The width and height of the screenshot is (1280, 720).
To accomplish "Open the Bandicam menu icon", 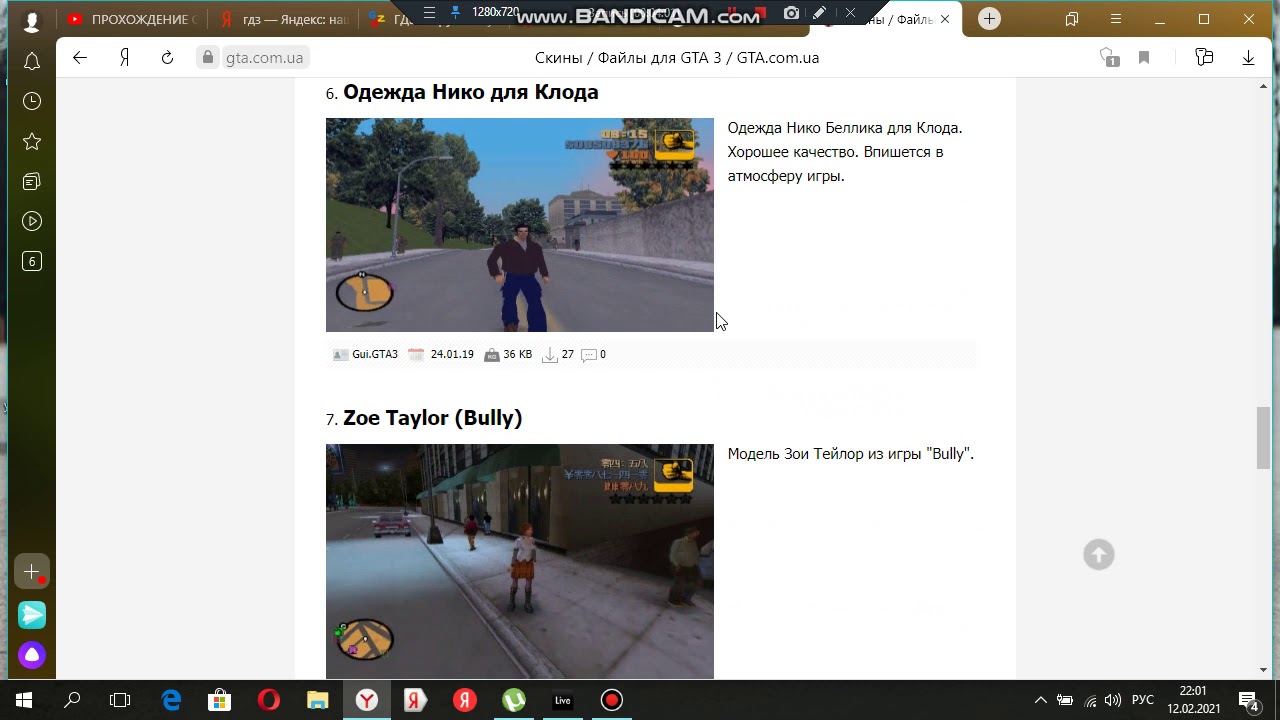I will pos(429,13).
